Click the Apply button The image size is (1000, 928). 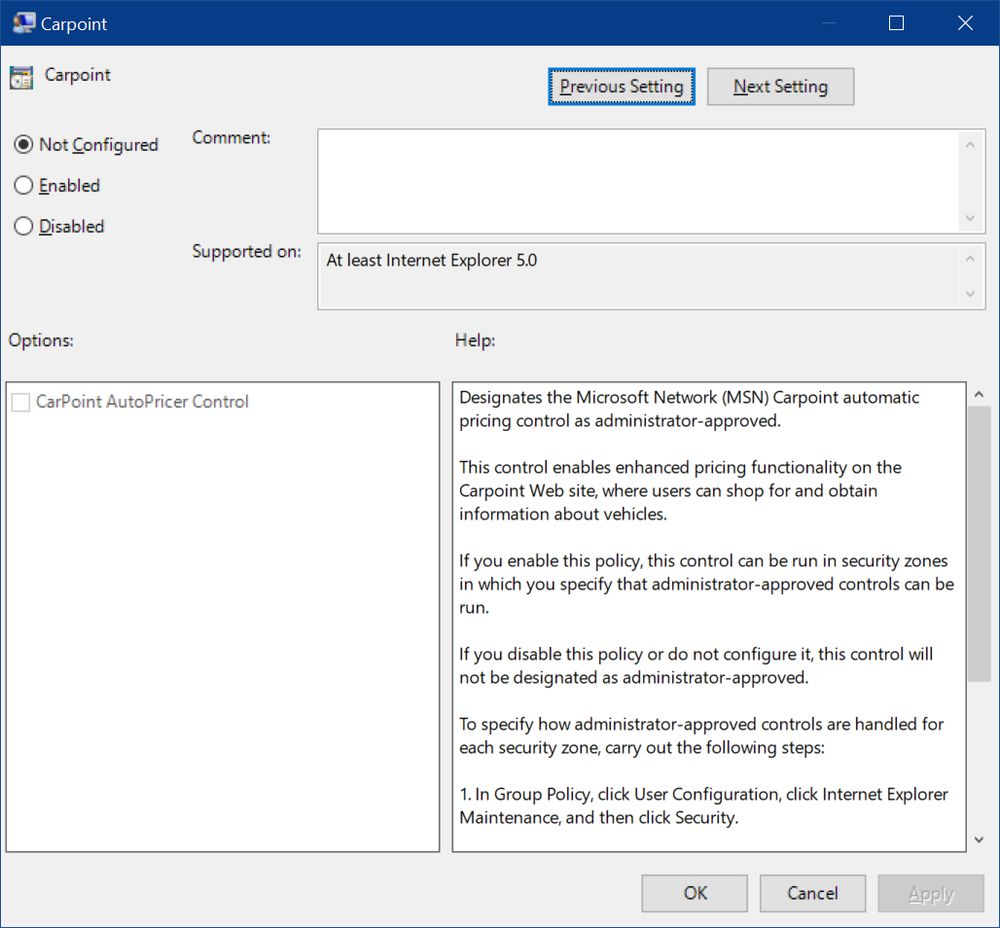(x=931, y=893)
